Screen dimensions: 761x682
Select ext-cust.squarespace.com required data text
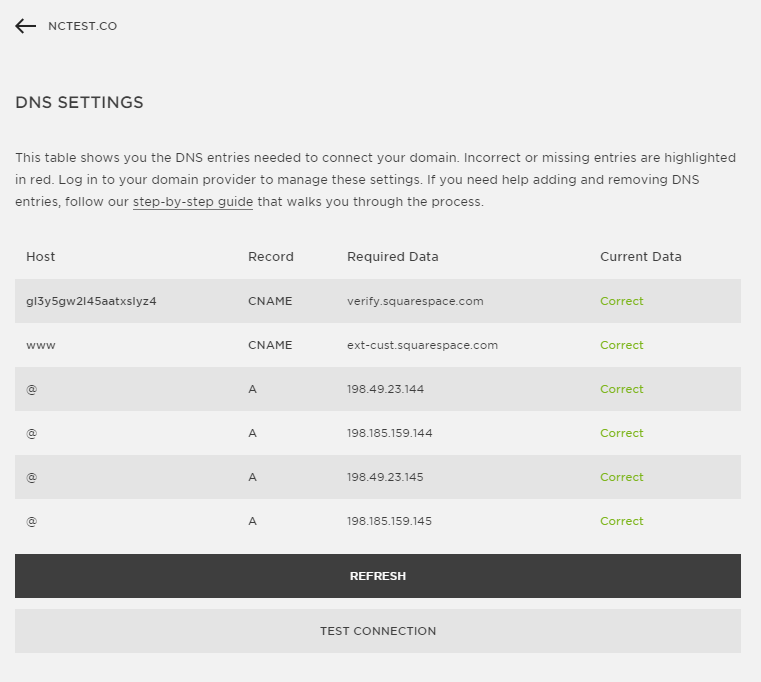coord(422,345)
